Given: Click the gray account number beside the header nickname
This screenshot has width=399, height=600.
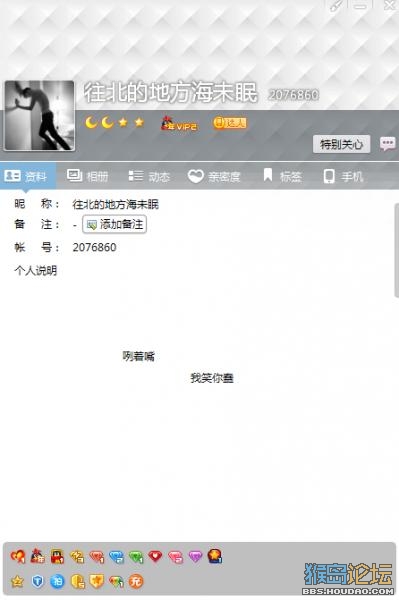Looking at the screenshot, I should [x=293, y=95].
